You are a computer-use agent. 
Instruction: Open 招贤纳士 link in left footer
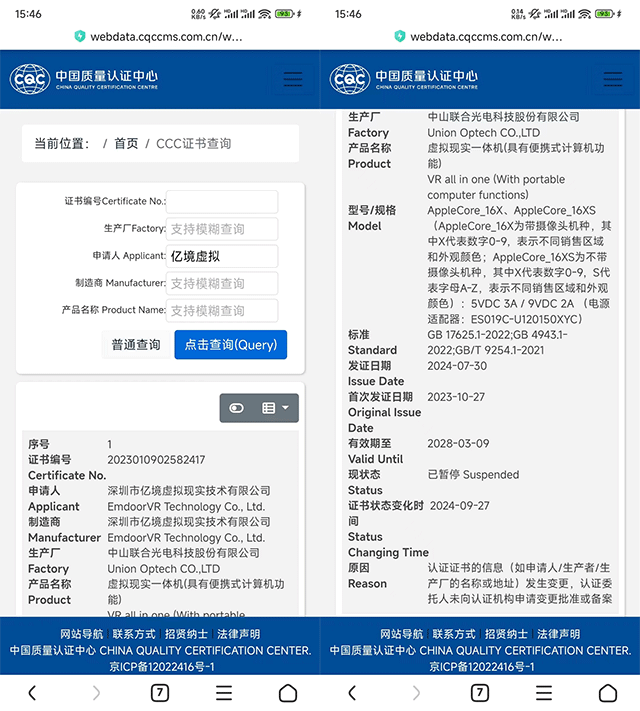click(186, 634)
